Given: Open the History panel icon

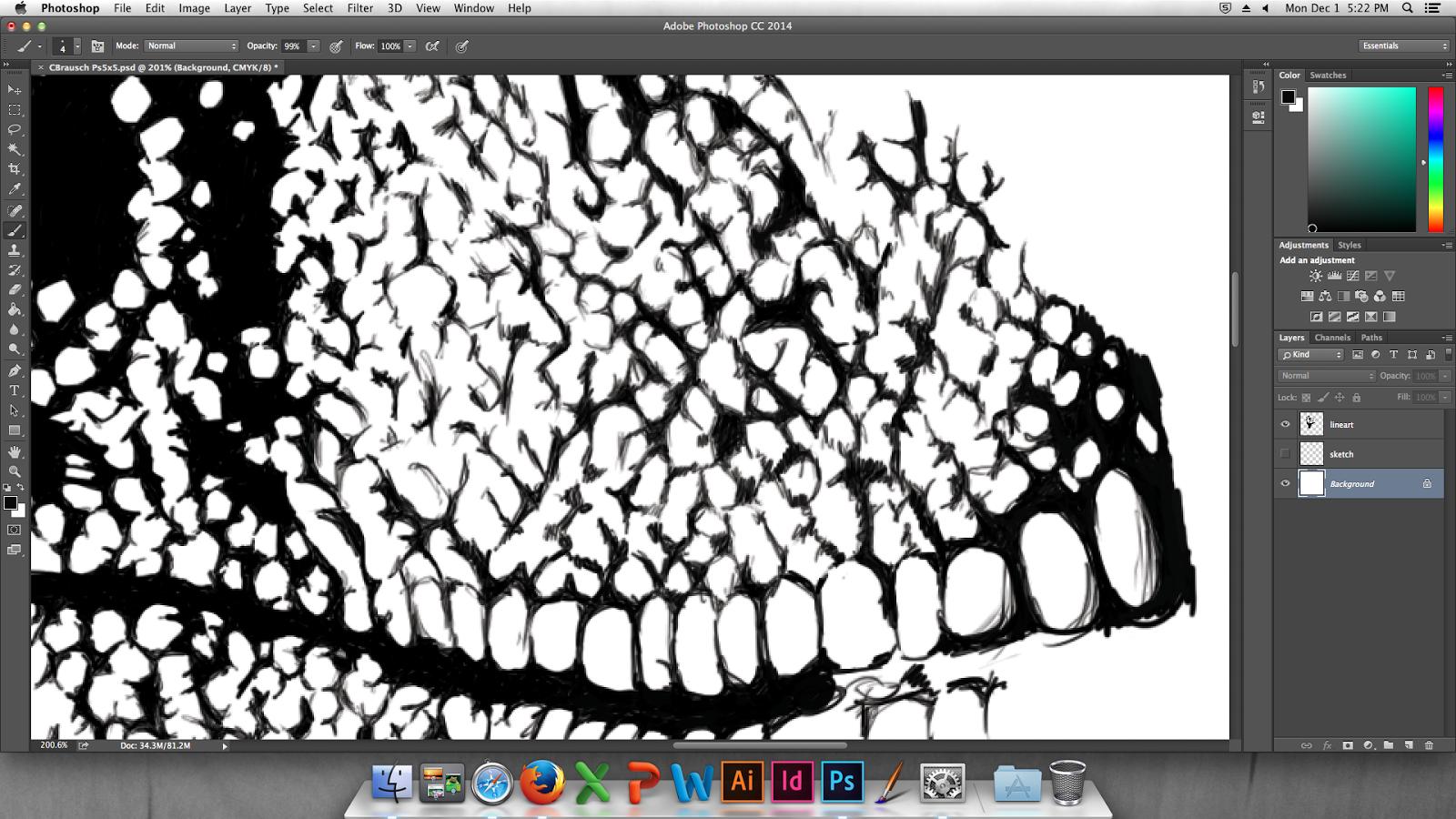Looking at the screenshot, I should (1259, 86).
